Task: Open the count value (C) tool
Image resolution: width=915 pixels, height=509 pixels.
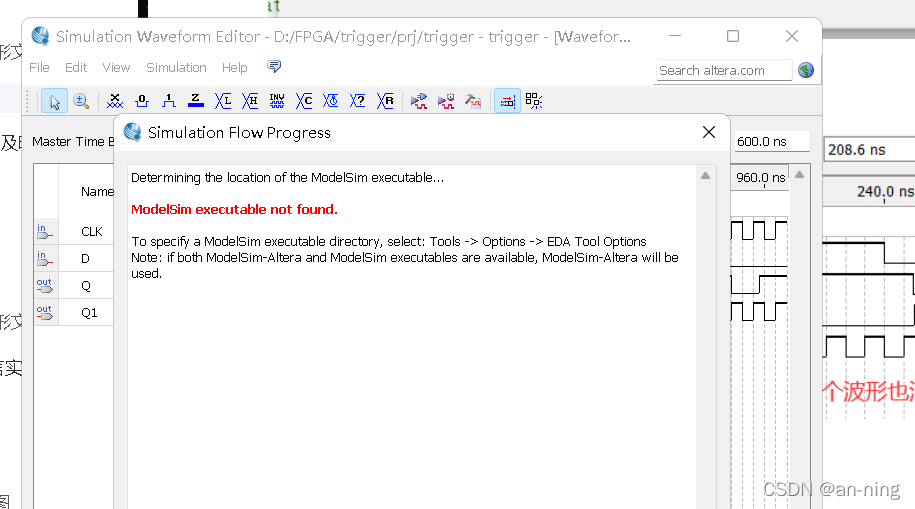Action: coord(304,101)
